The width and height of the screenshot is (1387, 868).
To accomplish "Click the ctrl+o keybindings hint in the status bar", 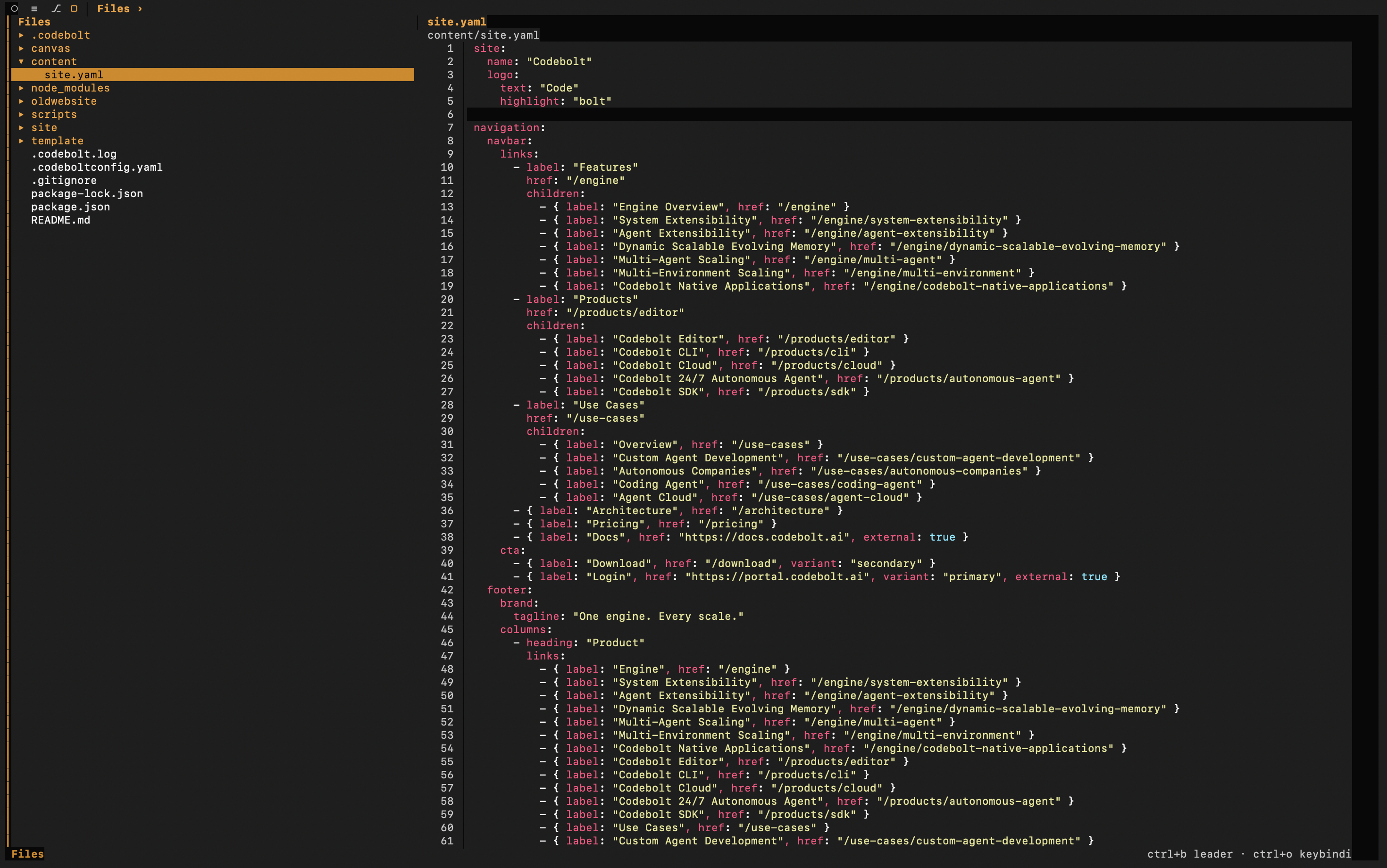I will click(1302, 854).
